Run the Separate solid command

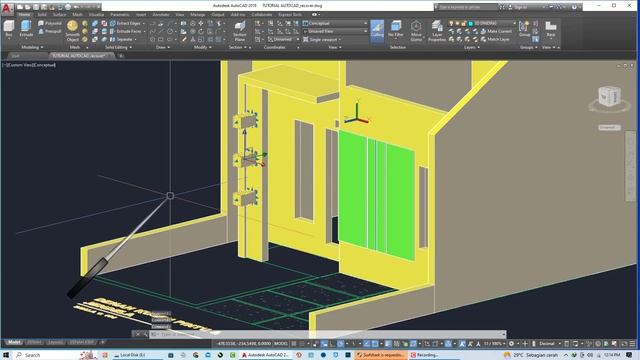(x=121, y=40)
